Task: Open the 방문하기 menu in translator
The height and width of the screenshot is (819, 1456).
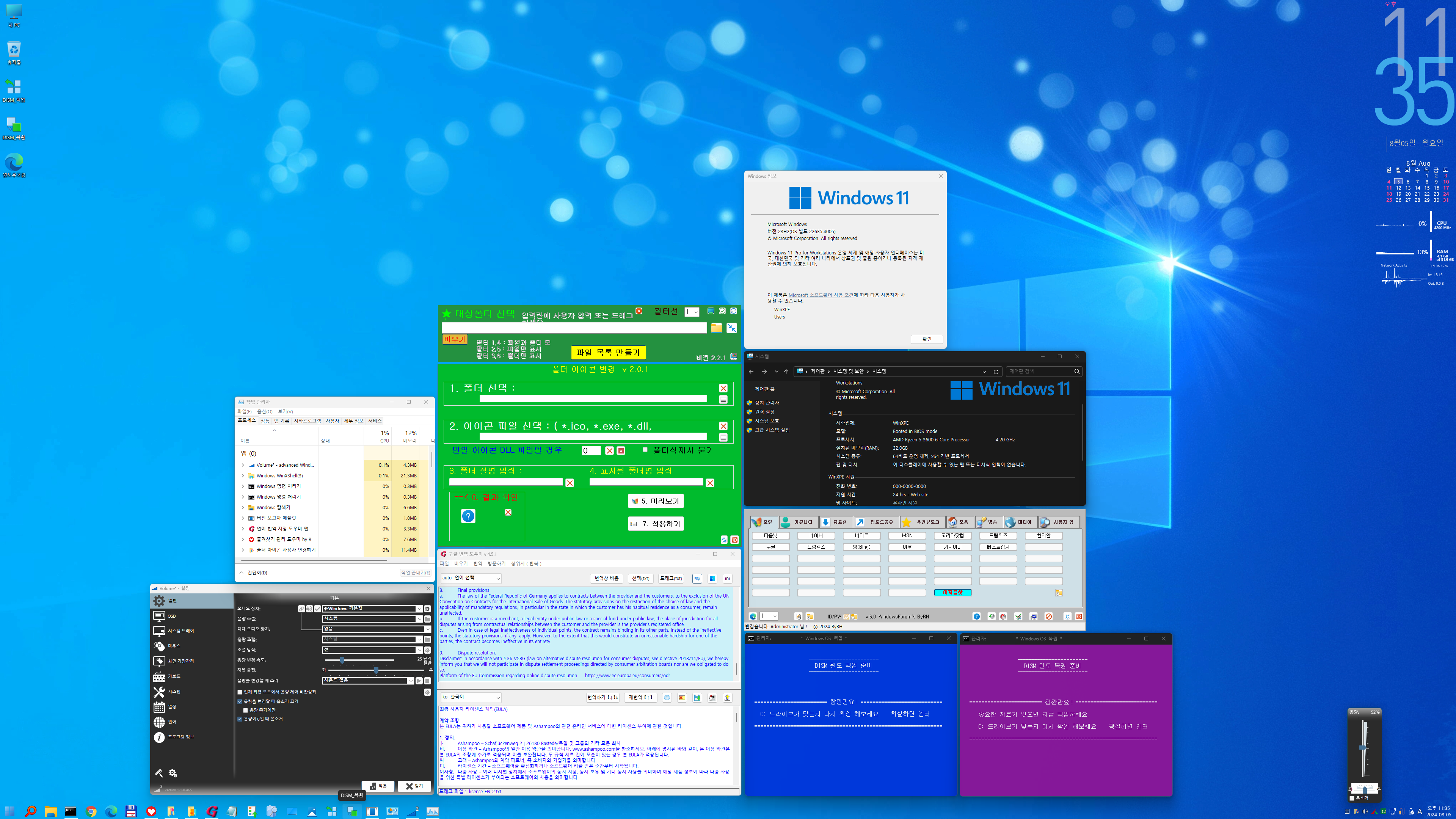Action: (x=496, y=563)
